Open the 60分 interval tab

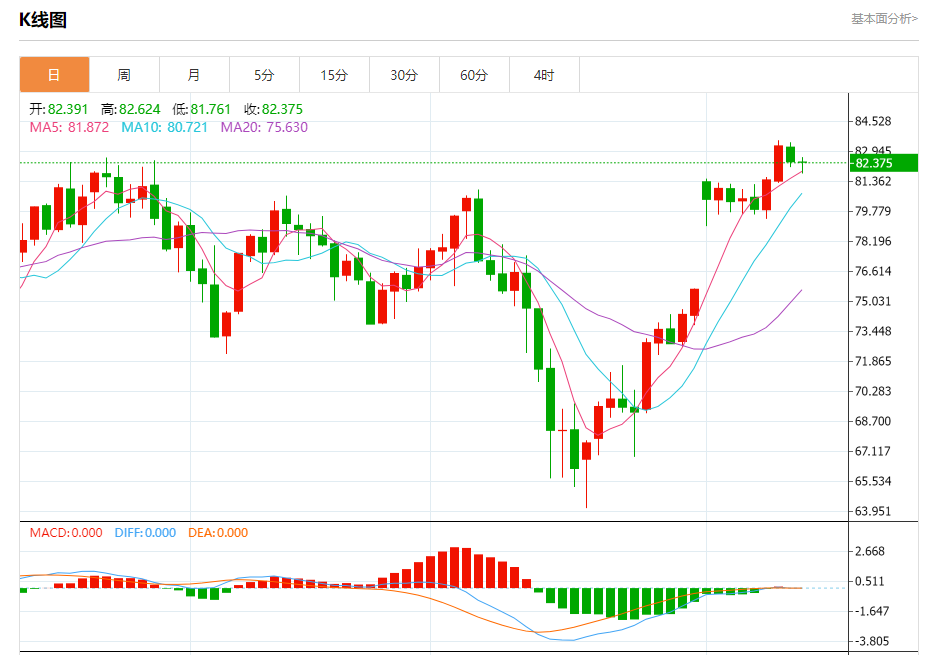click(474, 75)
